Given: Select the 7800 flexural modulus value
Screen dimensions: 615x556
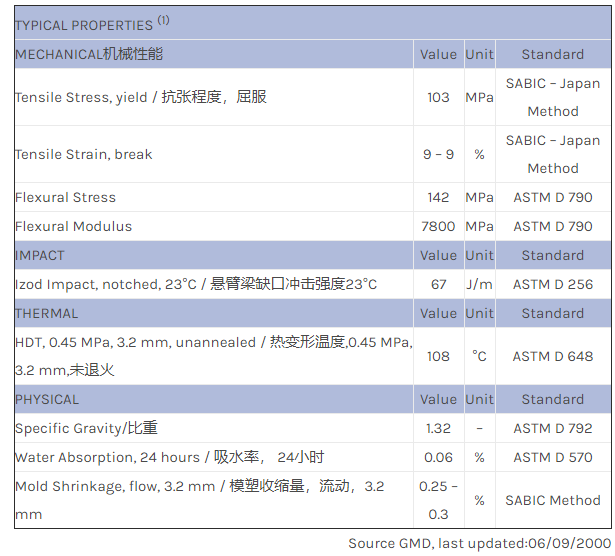Looking at the screenshot, I should (438, 226).
